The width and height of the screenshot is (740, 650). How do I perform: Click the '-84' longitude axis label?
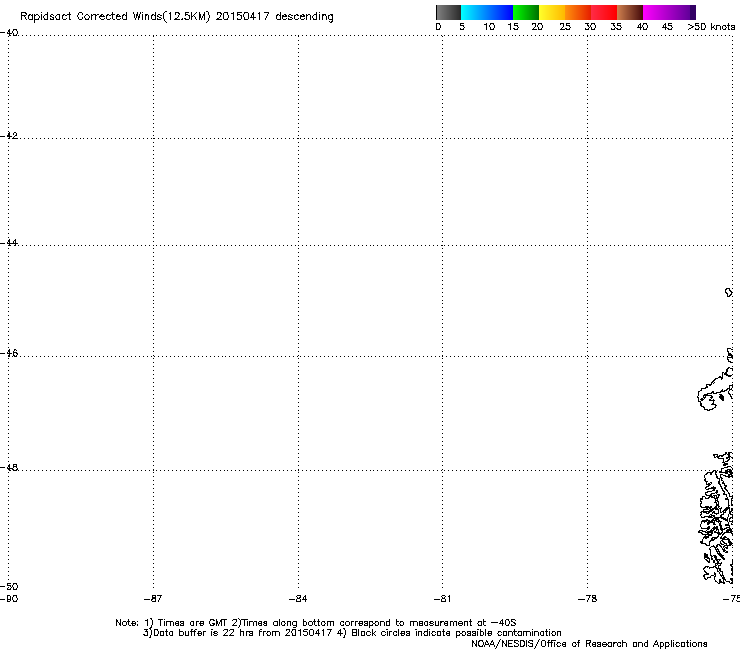pos(298,599)
